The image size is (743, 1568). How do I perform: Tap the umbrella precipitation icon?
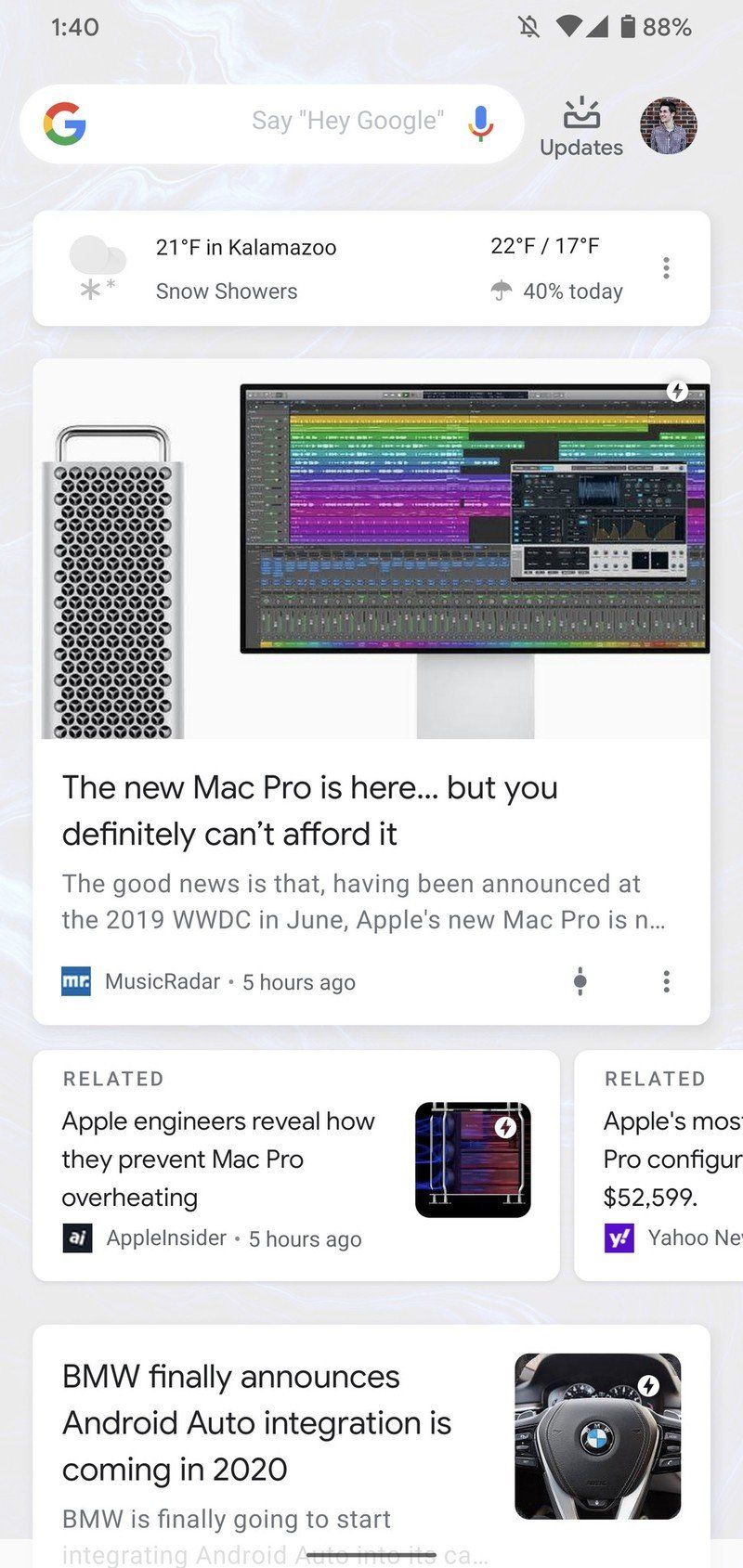pyautogui.click(x=502, y=292)
